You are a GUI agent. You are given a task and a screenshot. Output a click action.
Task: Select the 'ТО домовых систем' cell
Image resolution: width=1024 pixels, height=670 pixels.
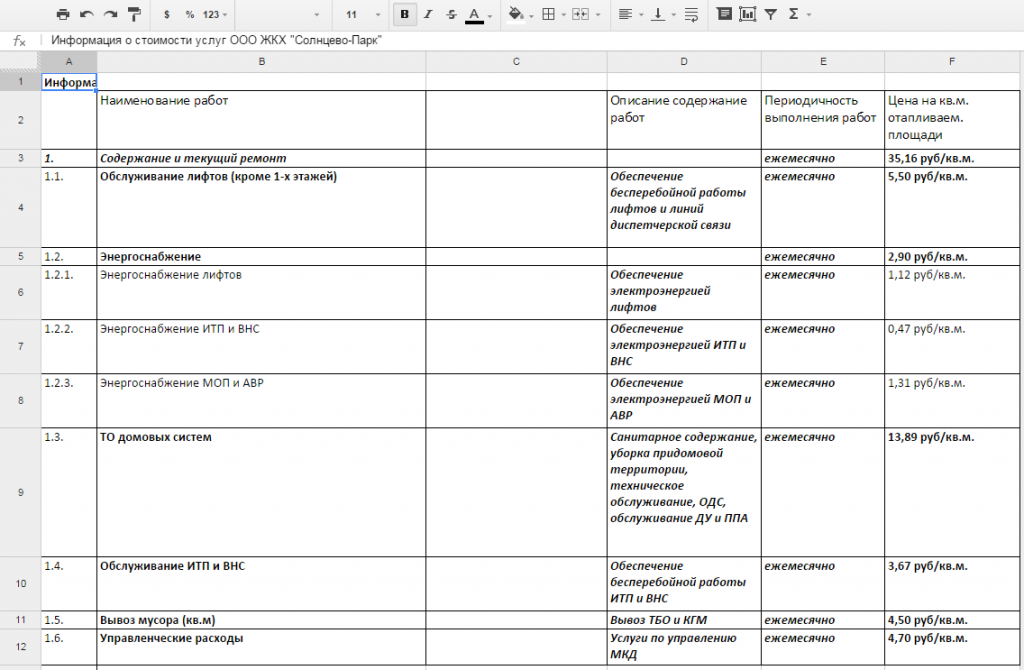(261, 492)
